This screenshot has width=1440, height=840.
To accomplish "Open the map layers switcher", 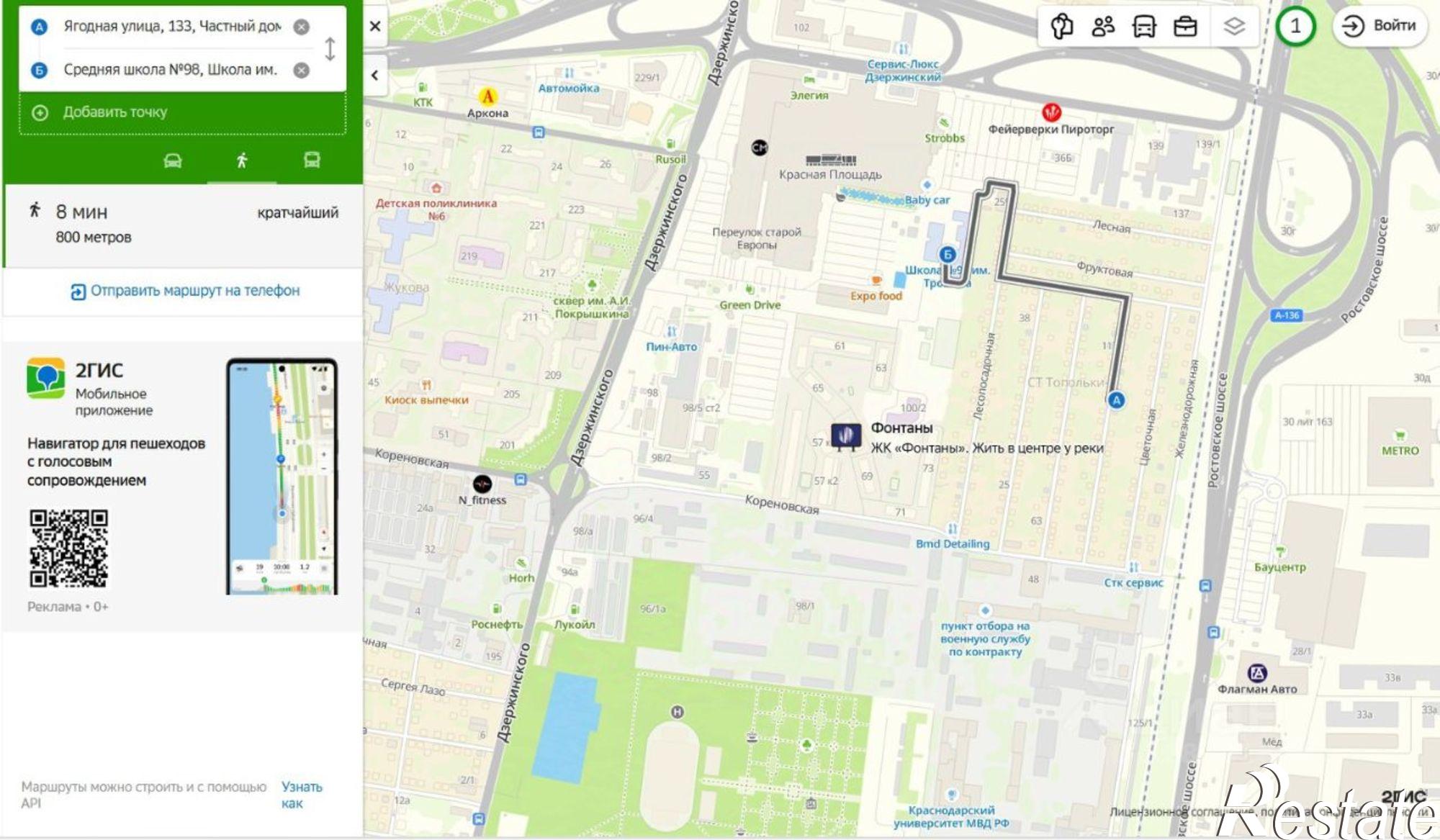I will pos(1234,27).
